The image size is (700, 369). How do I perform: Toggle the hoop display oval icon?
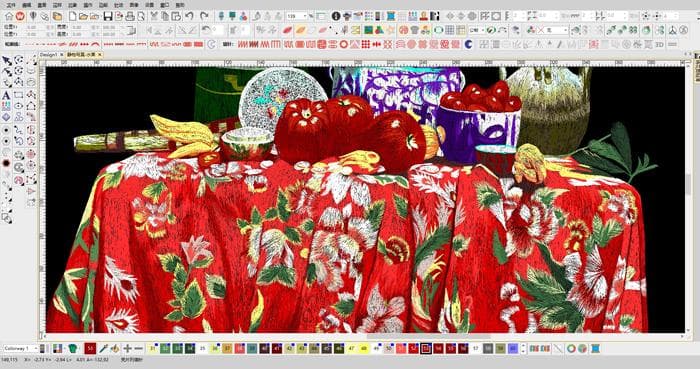pyautogui.click(x=438, y=30)
